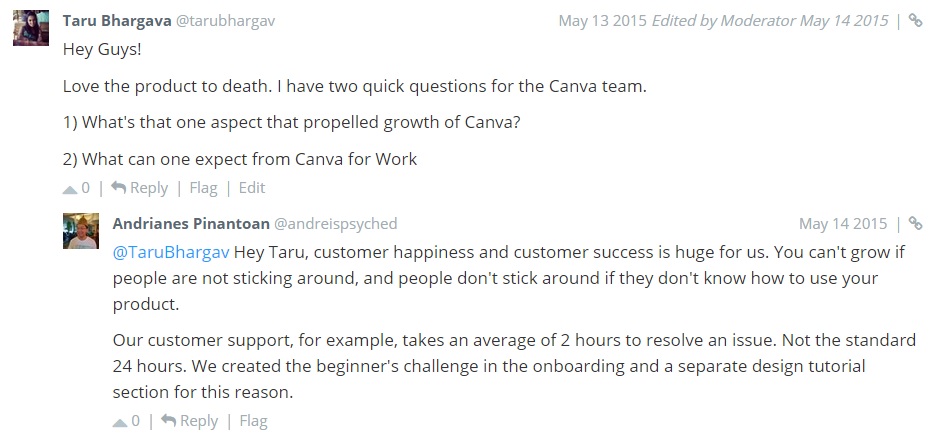The height and width of the screenshot is (445, 941).
Task: Click the reply arrow icon under Taru's comment
Action: [119, 188]
